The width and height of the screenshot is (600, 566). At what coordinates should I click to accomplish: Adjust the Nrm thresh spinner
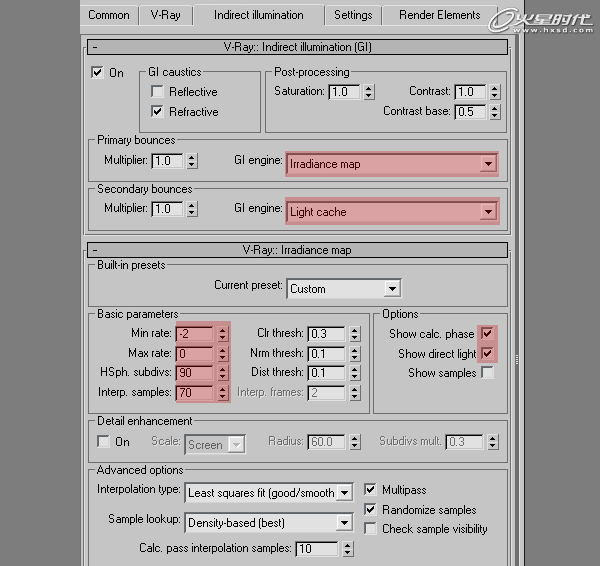(354, 354)
